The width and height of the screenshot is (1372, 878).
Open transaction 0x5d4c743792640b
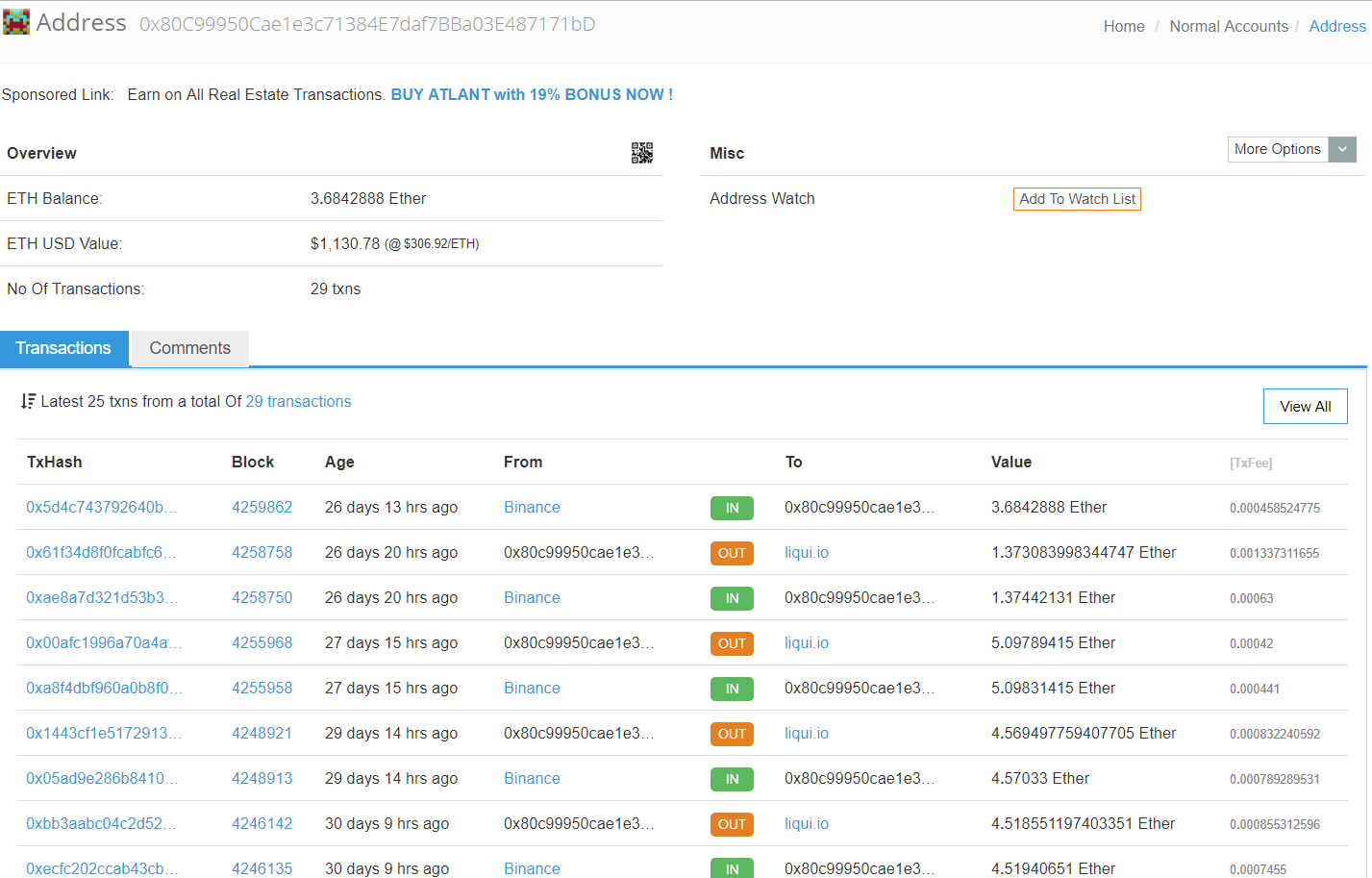point(101,507)
